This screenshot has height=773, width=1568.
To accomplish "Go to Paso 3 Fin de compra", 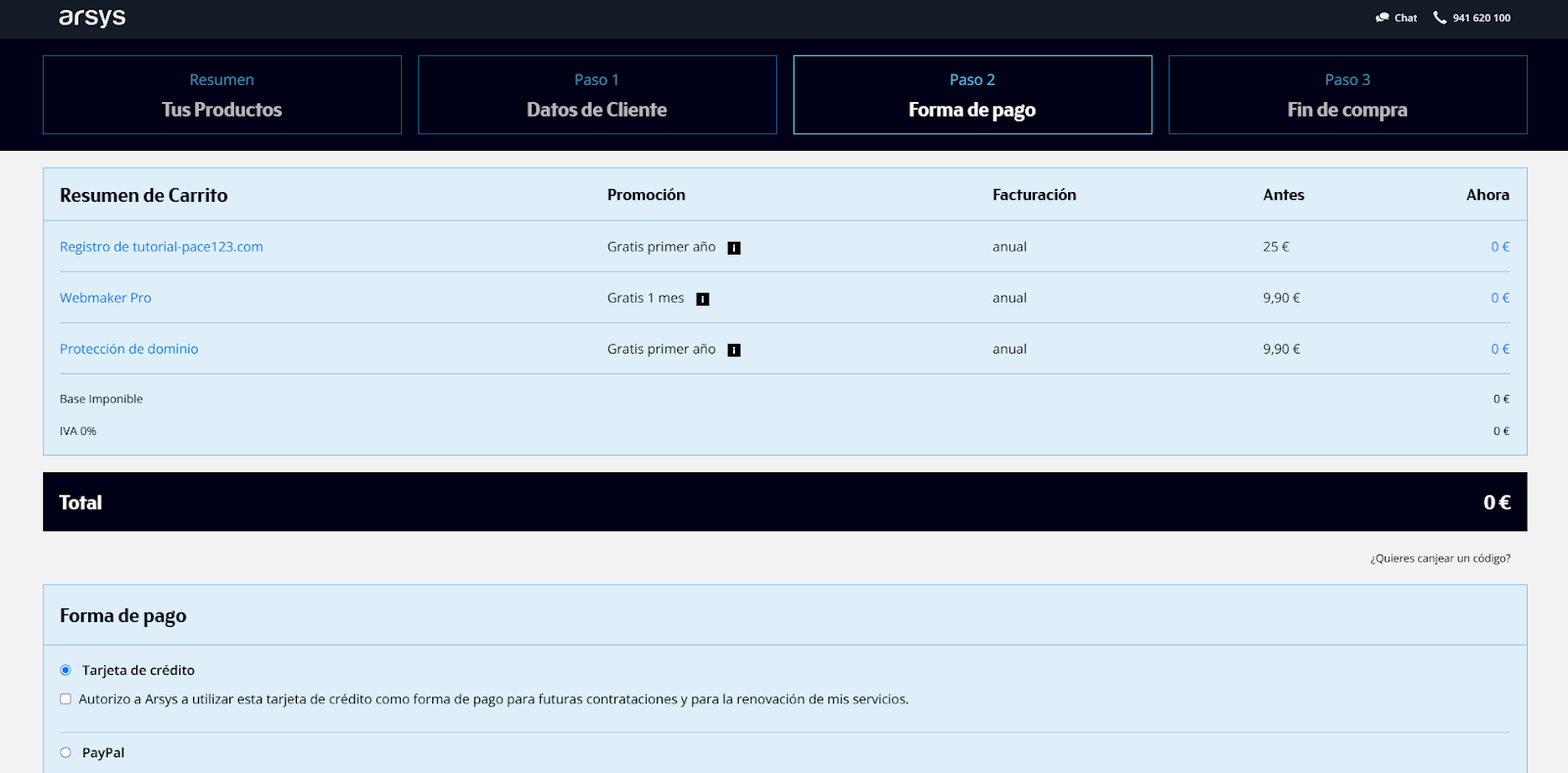I will coord(1347,95).
